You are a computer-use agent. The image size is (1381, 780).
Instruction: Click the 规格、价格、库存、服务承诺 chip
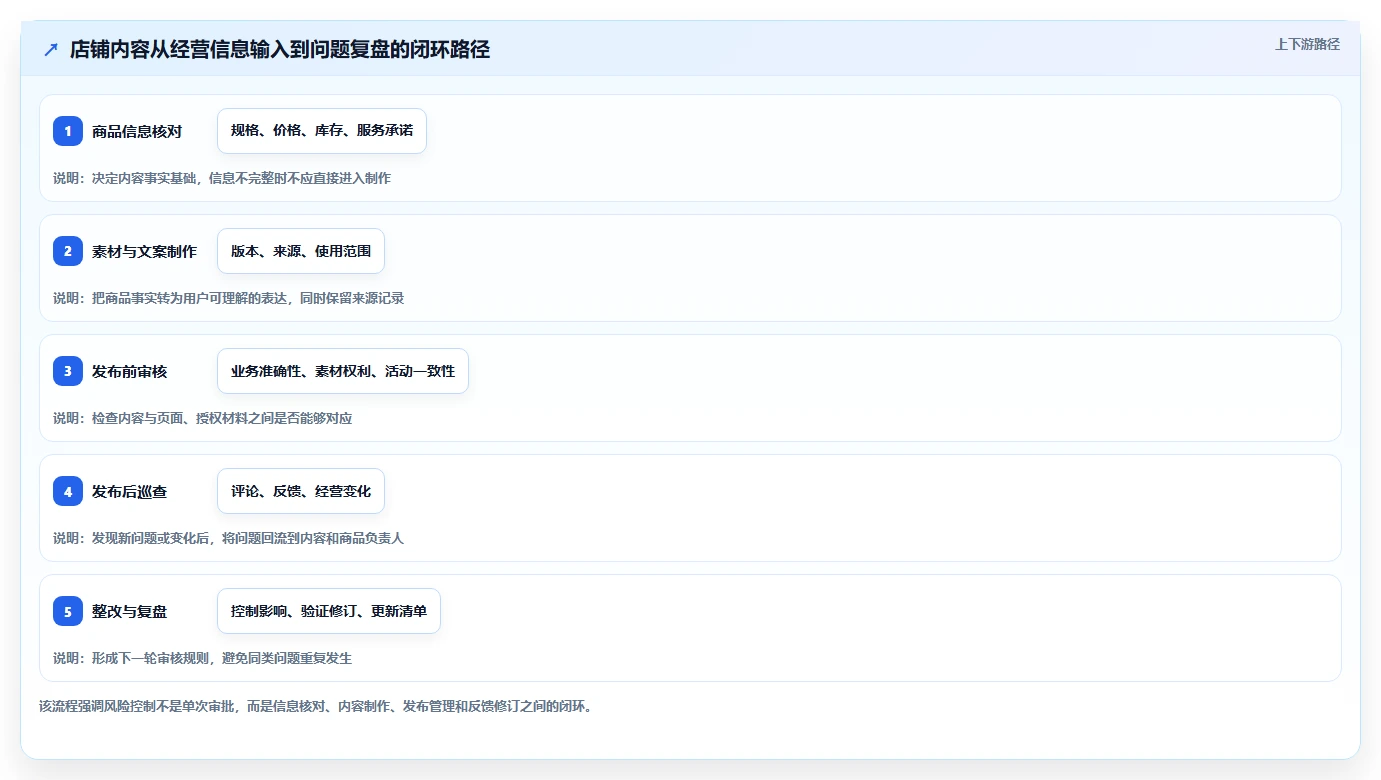322,131
